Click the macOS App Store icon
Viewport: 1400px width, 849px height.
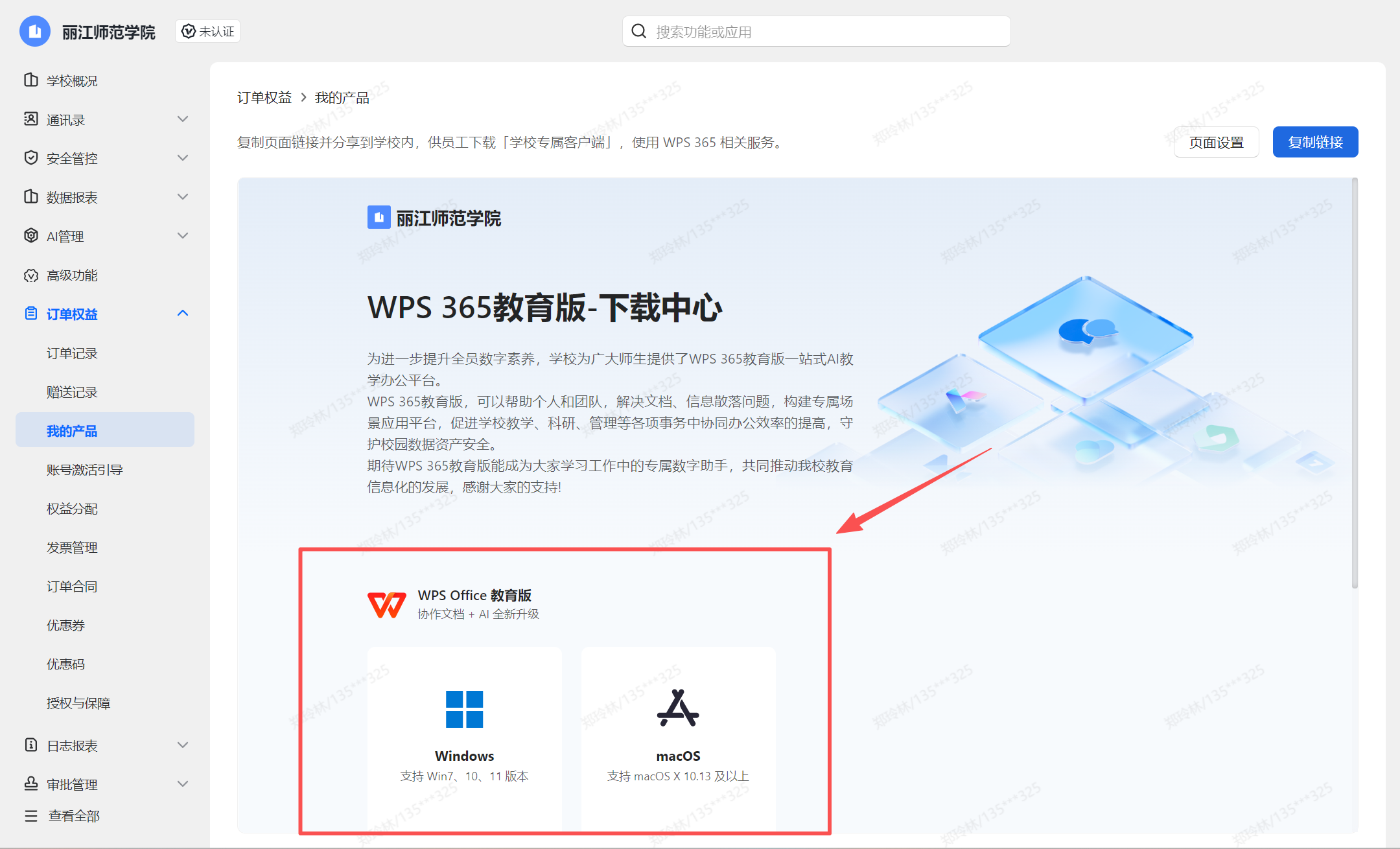678,708
